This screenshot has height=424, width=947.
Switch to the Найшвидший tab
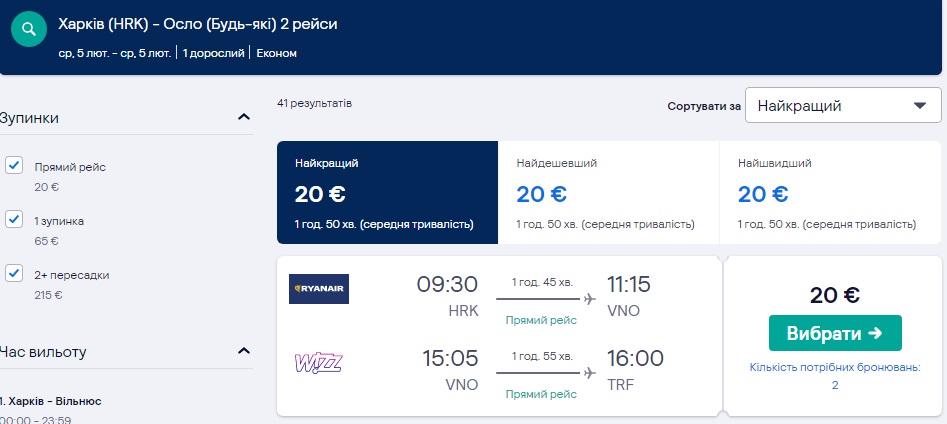[x=829, y=193]
